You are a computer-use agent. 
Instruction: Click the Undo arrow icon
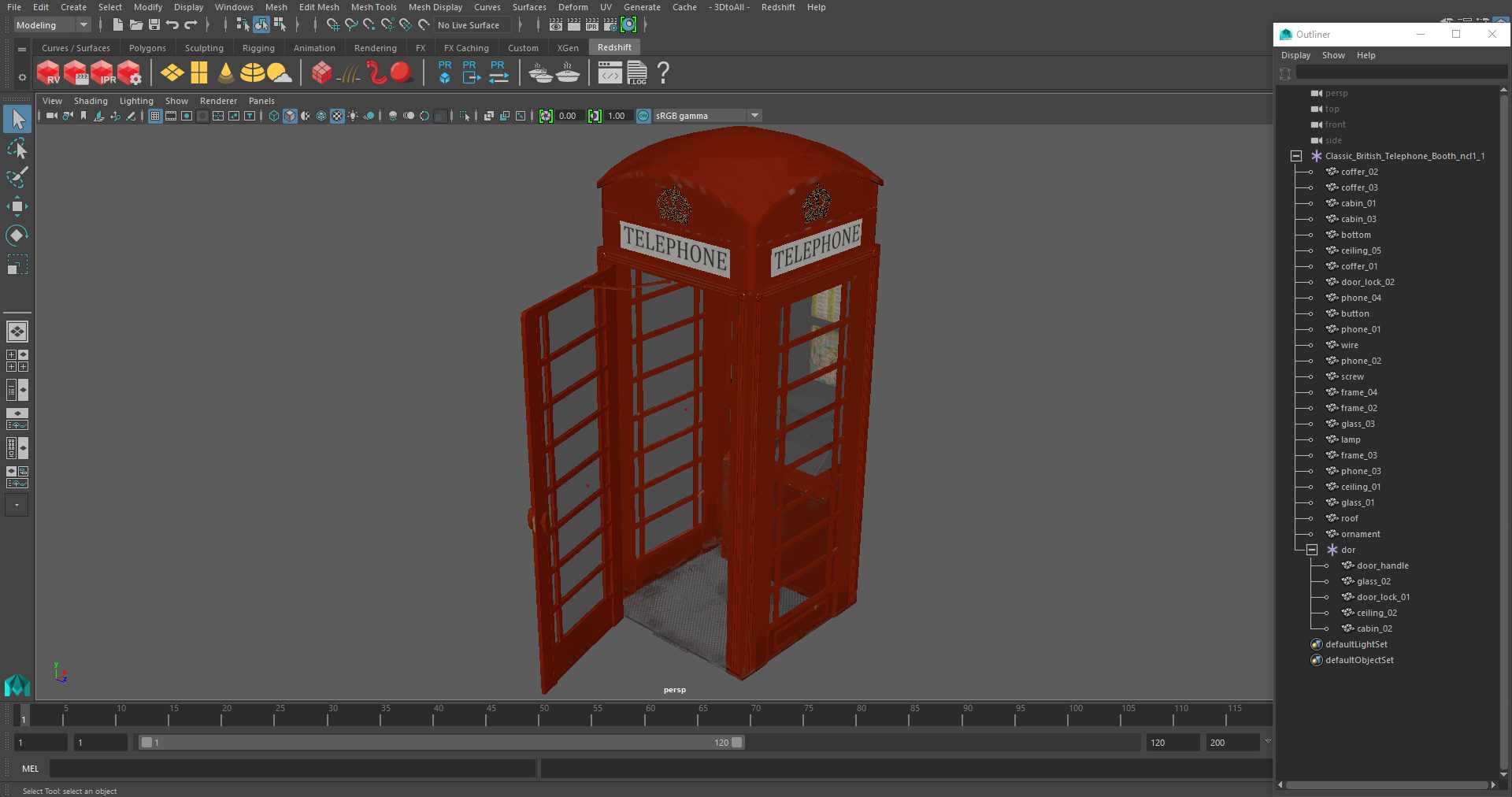[x=172, y=25]
